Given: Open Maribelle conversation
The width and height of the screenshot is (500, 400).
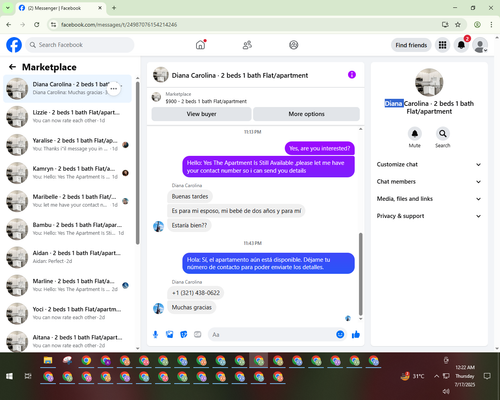Looking at the screenshot, I should [68, 201].
